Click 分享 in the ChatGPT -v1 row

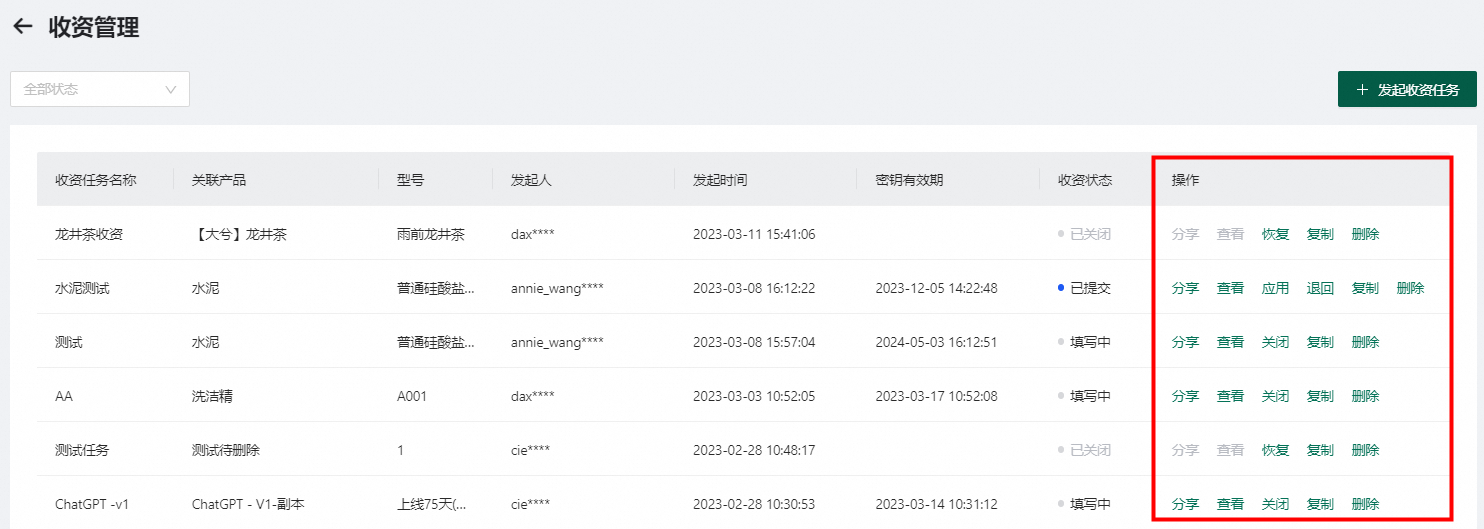coord(1185,504)
